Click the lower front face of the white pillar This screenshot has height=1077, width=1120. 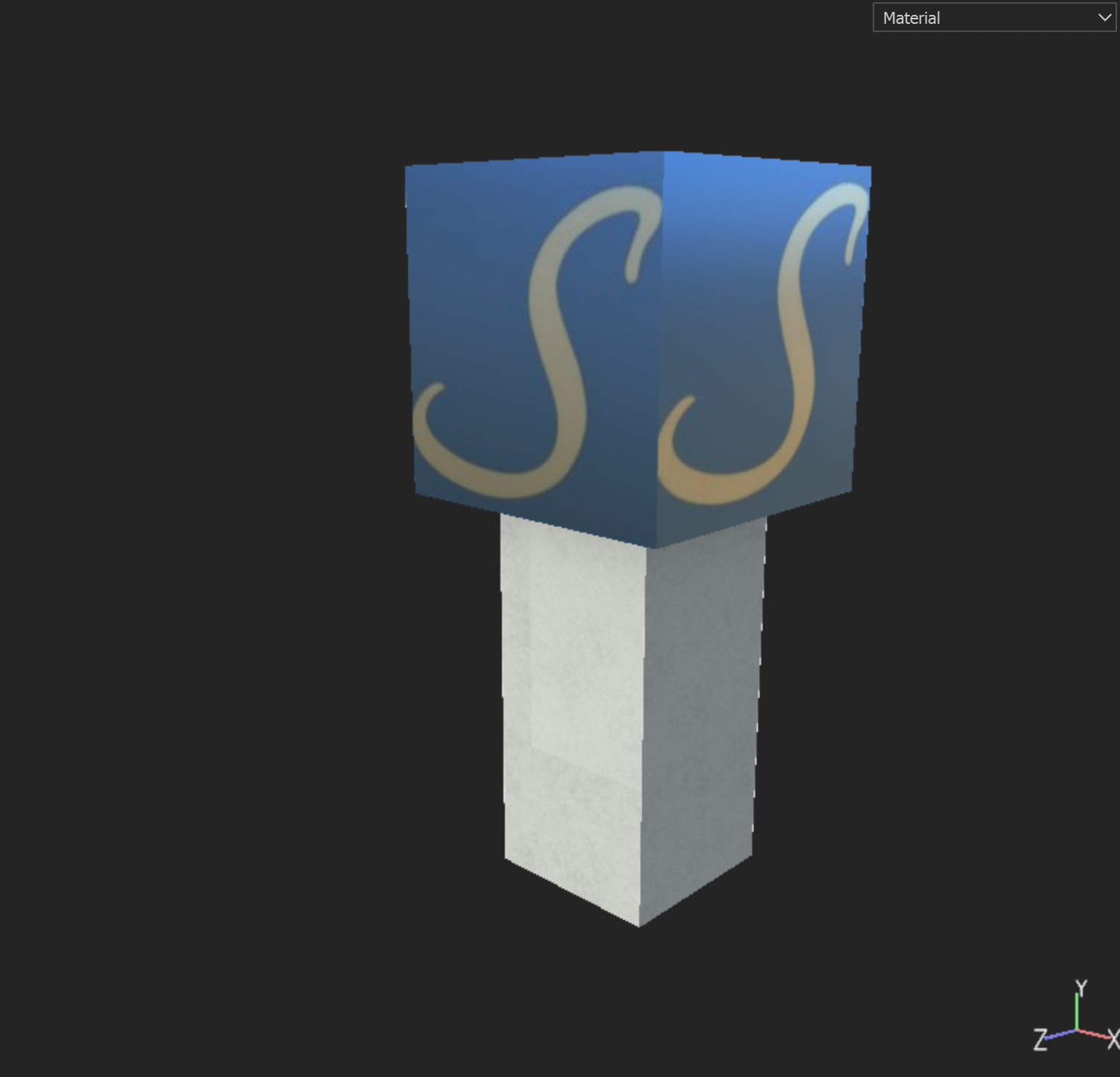(x=573, y=819)
